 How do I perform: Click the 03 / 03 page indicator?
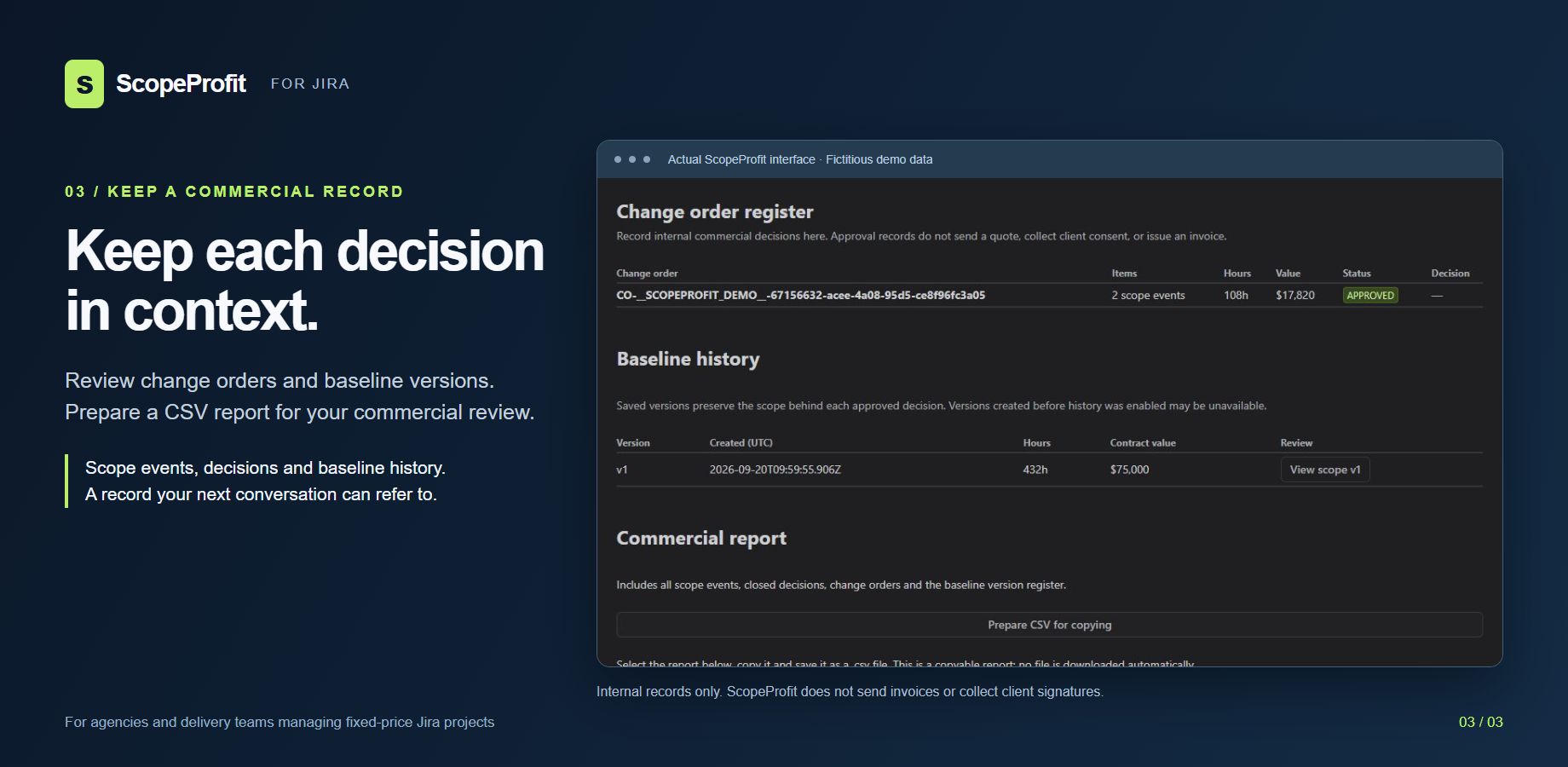point(1481,722)
